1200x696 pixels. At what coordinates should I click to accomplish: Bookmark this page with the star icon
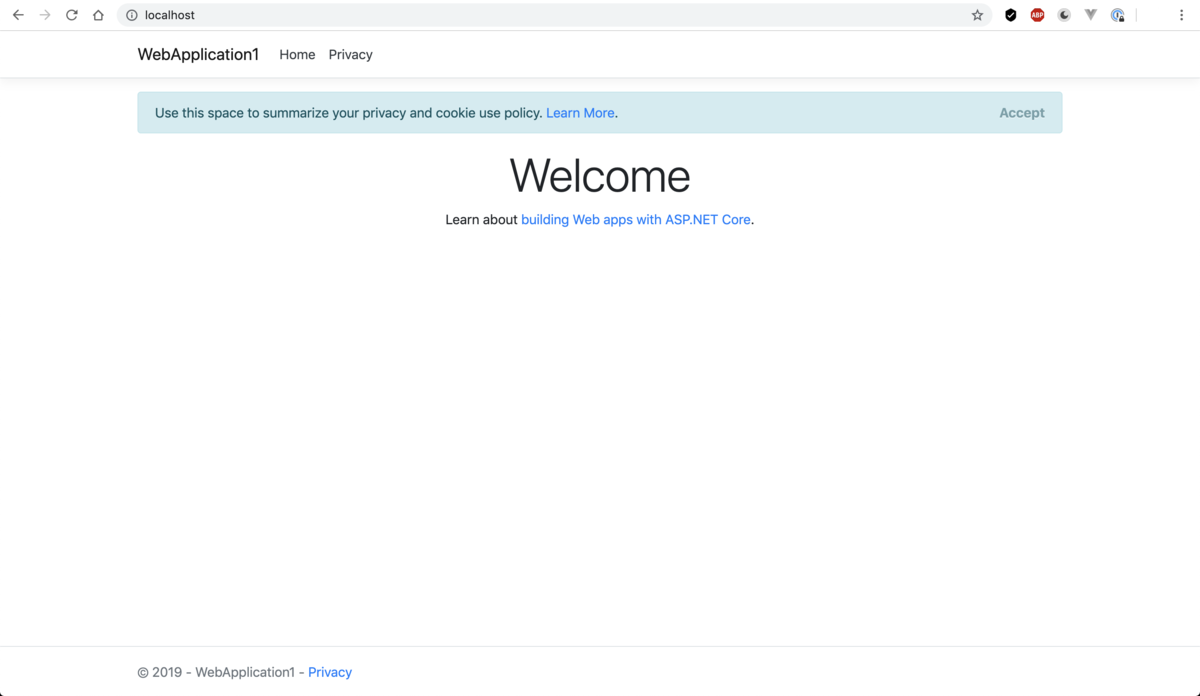977,15
